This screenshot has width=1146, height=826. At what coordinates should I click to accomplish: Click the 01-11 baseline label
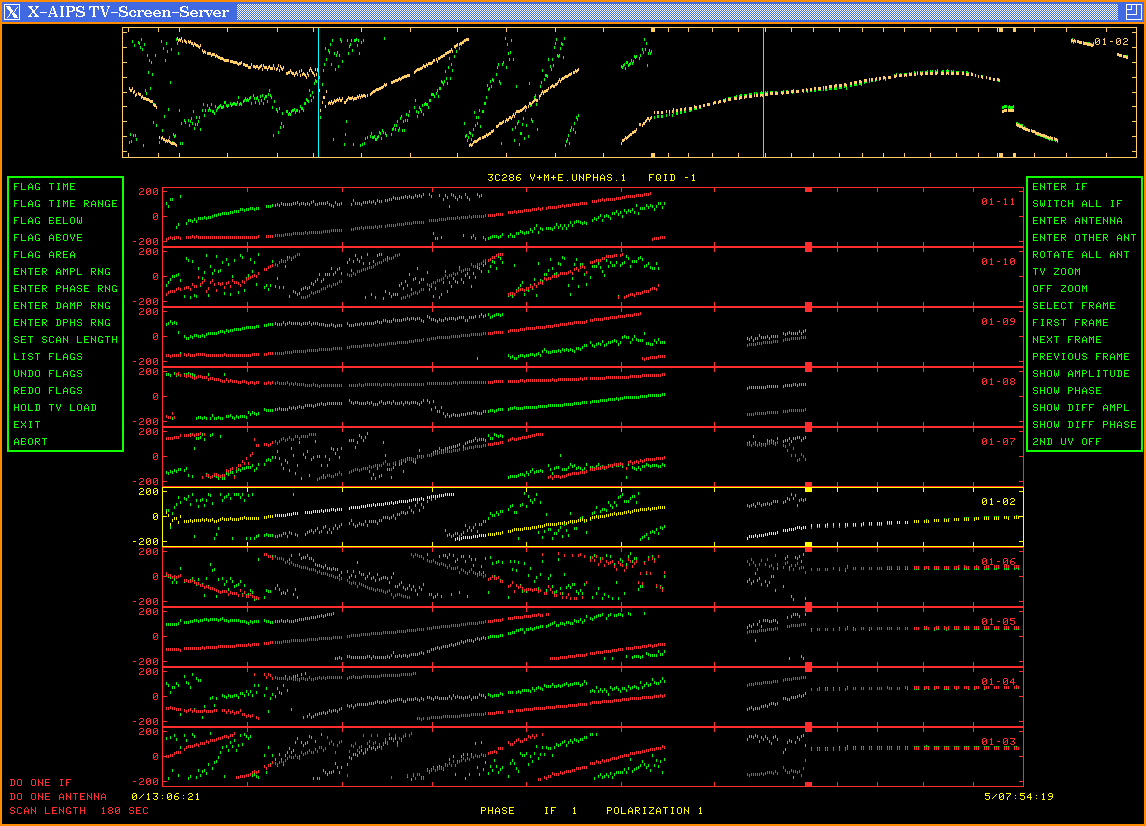[998, 202]
